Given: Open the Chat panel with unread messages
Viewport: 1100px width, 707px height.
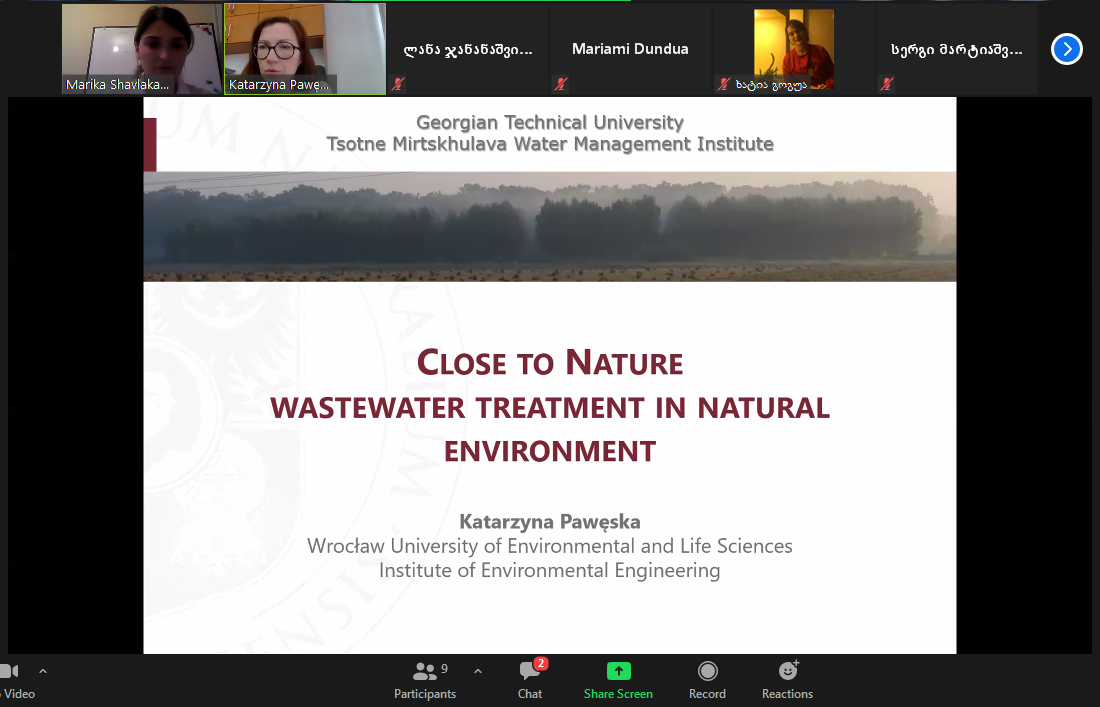Looking at the screenshot, I should click(530, 680).
